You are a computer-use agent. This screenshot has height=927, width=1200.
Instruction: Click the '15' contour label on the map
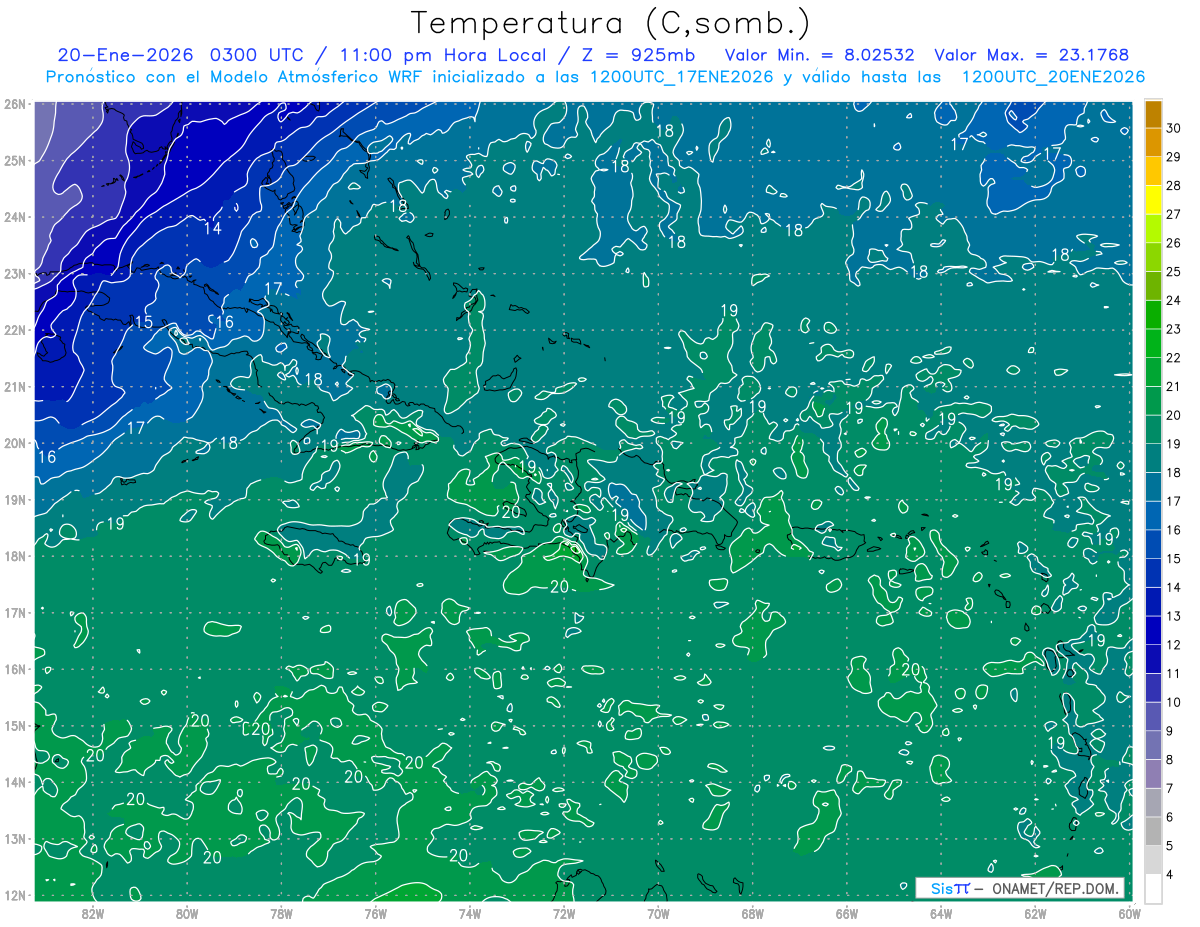click(144, 322)
